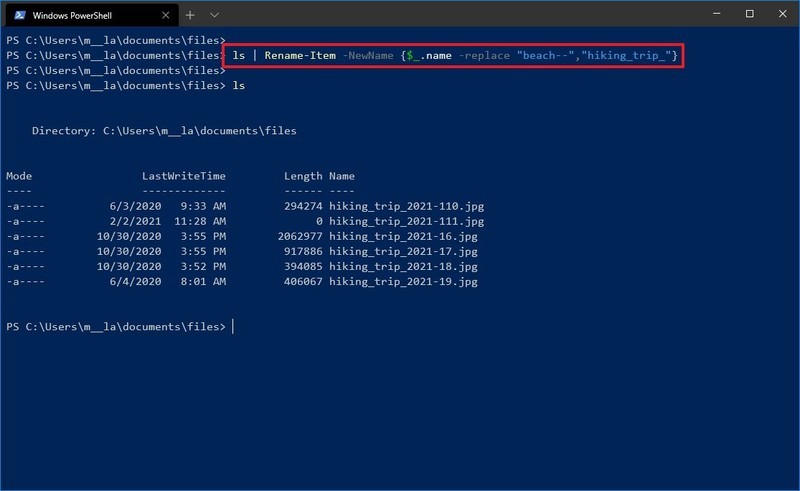
Task: Click the Rename-Item cmdlet text
Action: pos(300,55)
